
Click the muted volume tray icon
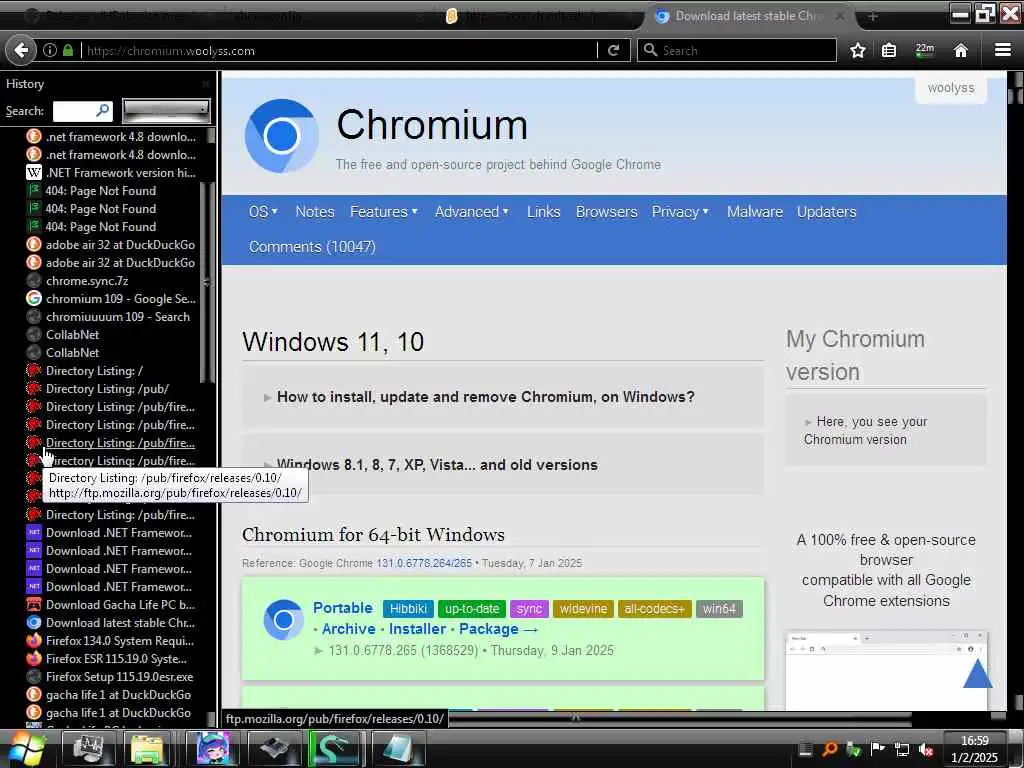926,750
